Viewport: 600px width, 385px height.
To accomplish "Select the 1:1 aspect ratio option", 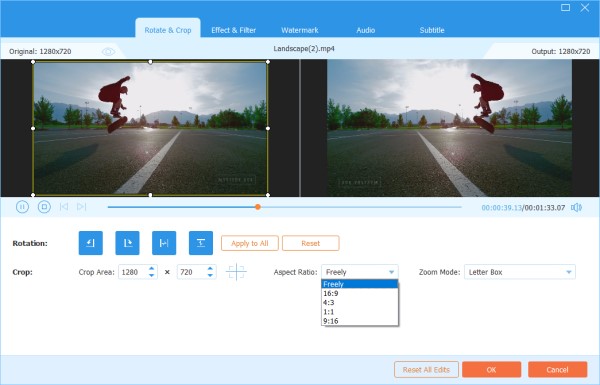I will [360, 312].
